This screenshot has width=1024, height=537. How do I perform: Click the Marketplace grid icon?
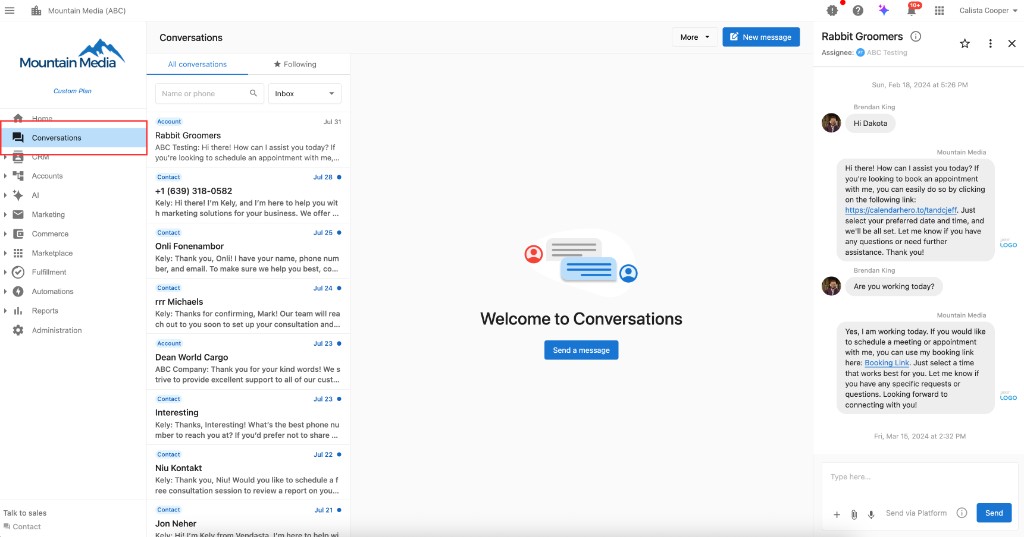click(x=18, y=253)
